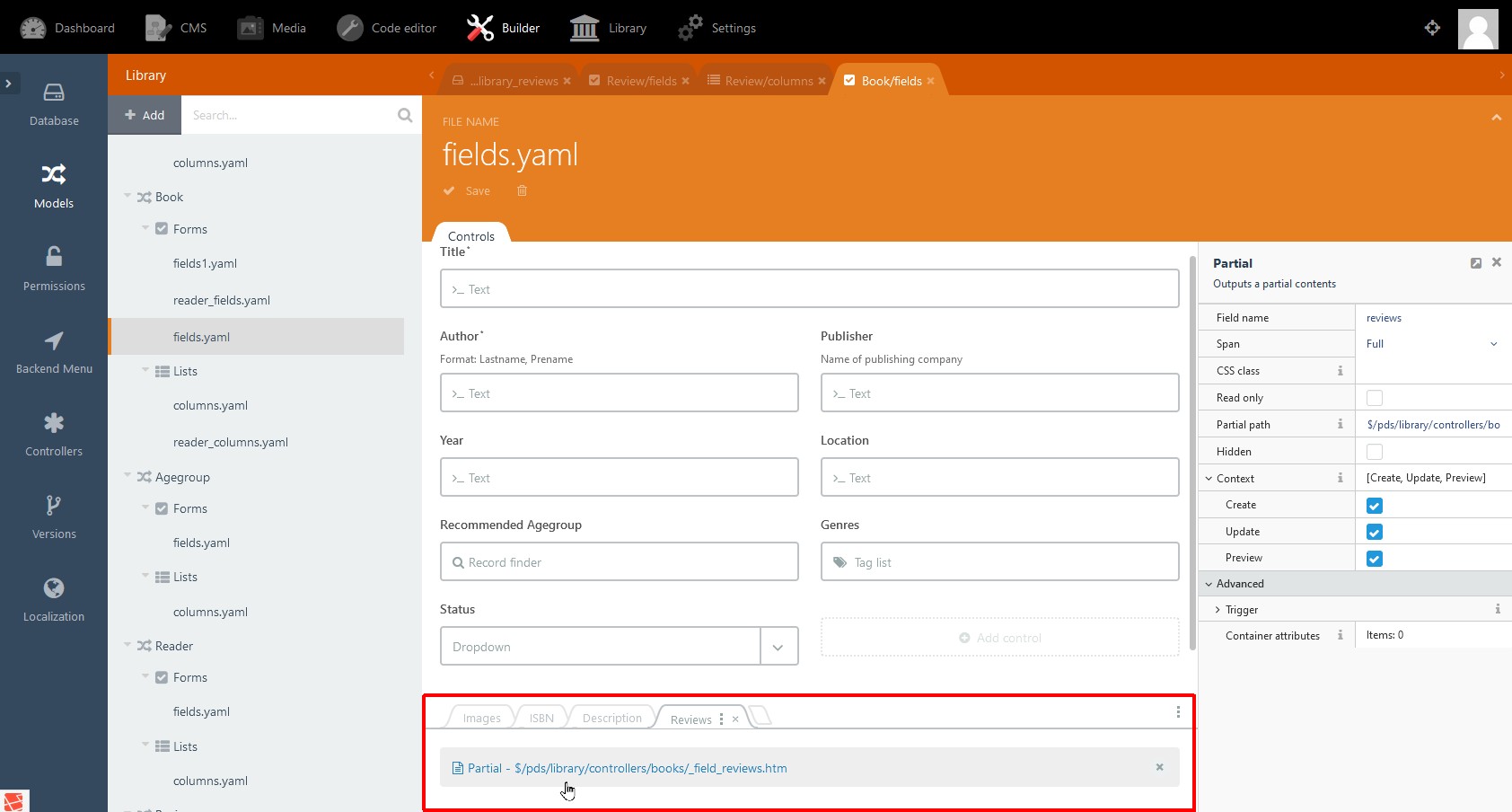Open Code editor in top menu
Screen dimensions: 1512x812
click(x=387, y=28)
